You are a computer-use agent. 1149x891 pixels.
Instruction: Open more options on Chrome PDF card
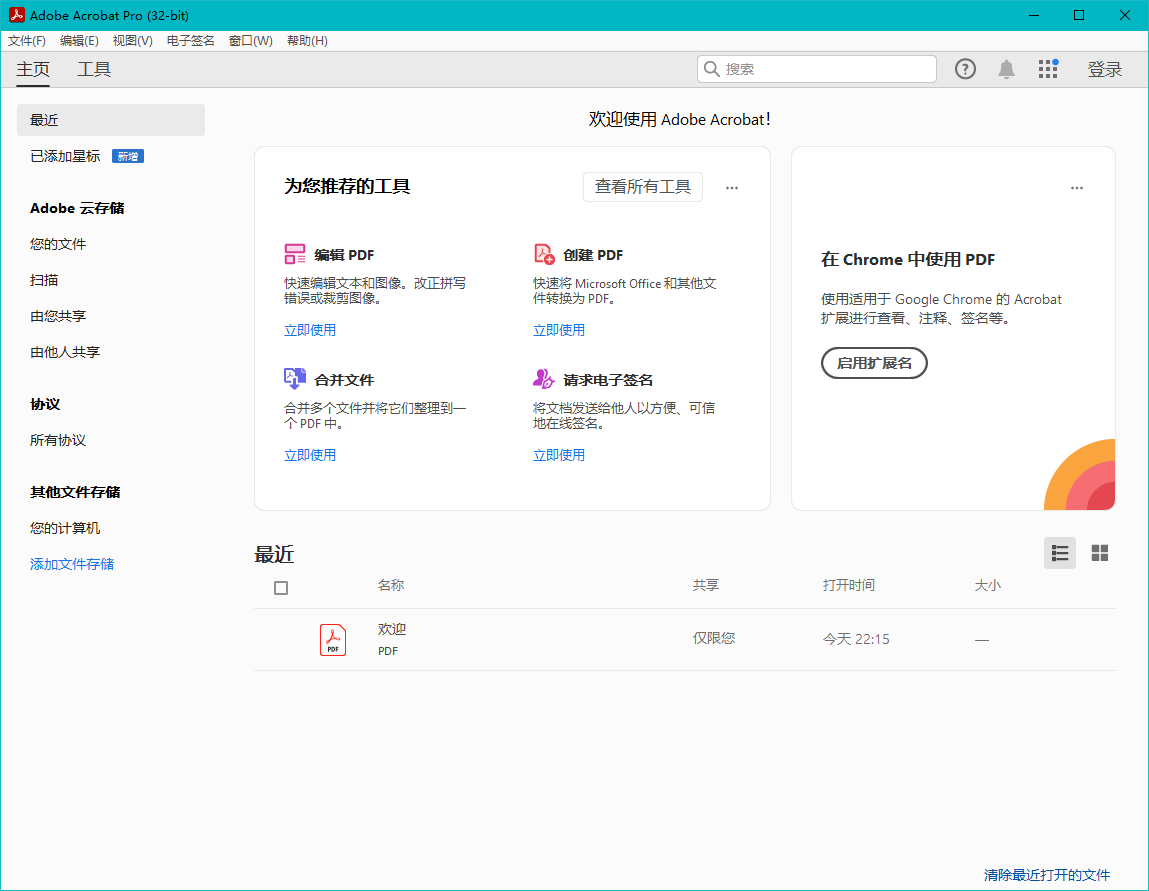1076,188
